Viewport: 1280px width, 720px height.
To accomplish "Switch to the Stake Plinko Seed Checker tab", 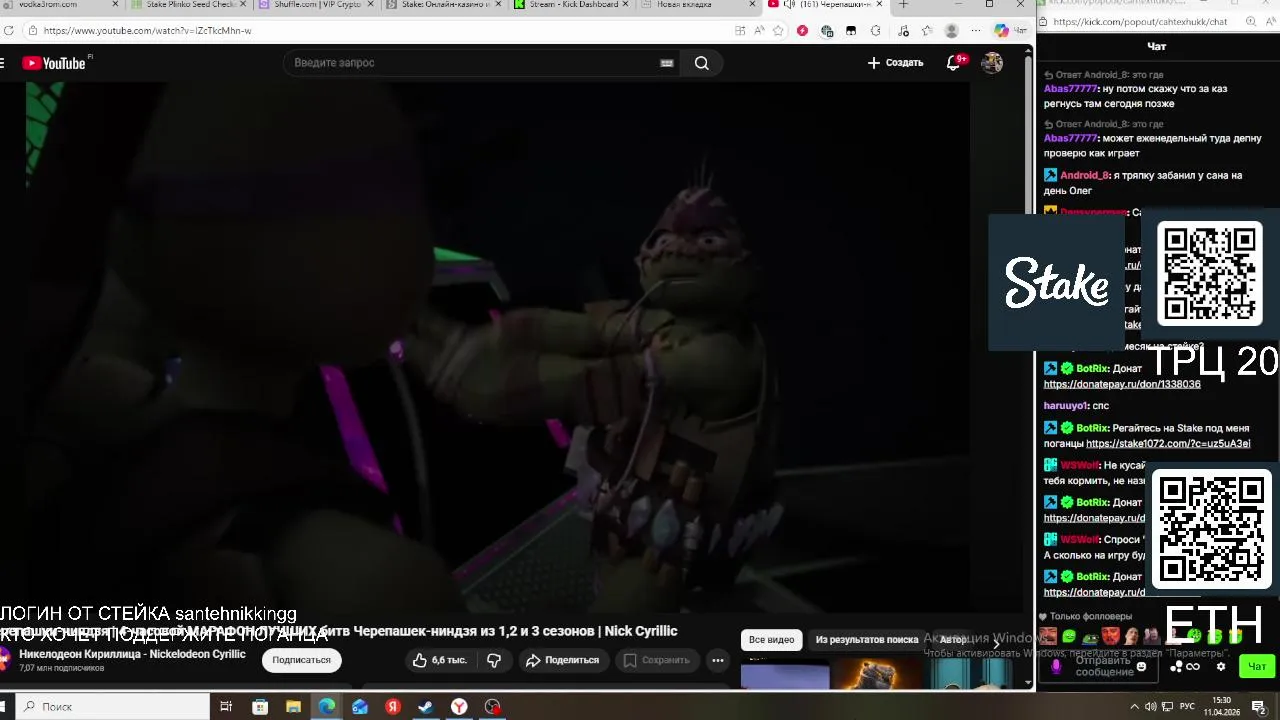I will [188, 5].
